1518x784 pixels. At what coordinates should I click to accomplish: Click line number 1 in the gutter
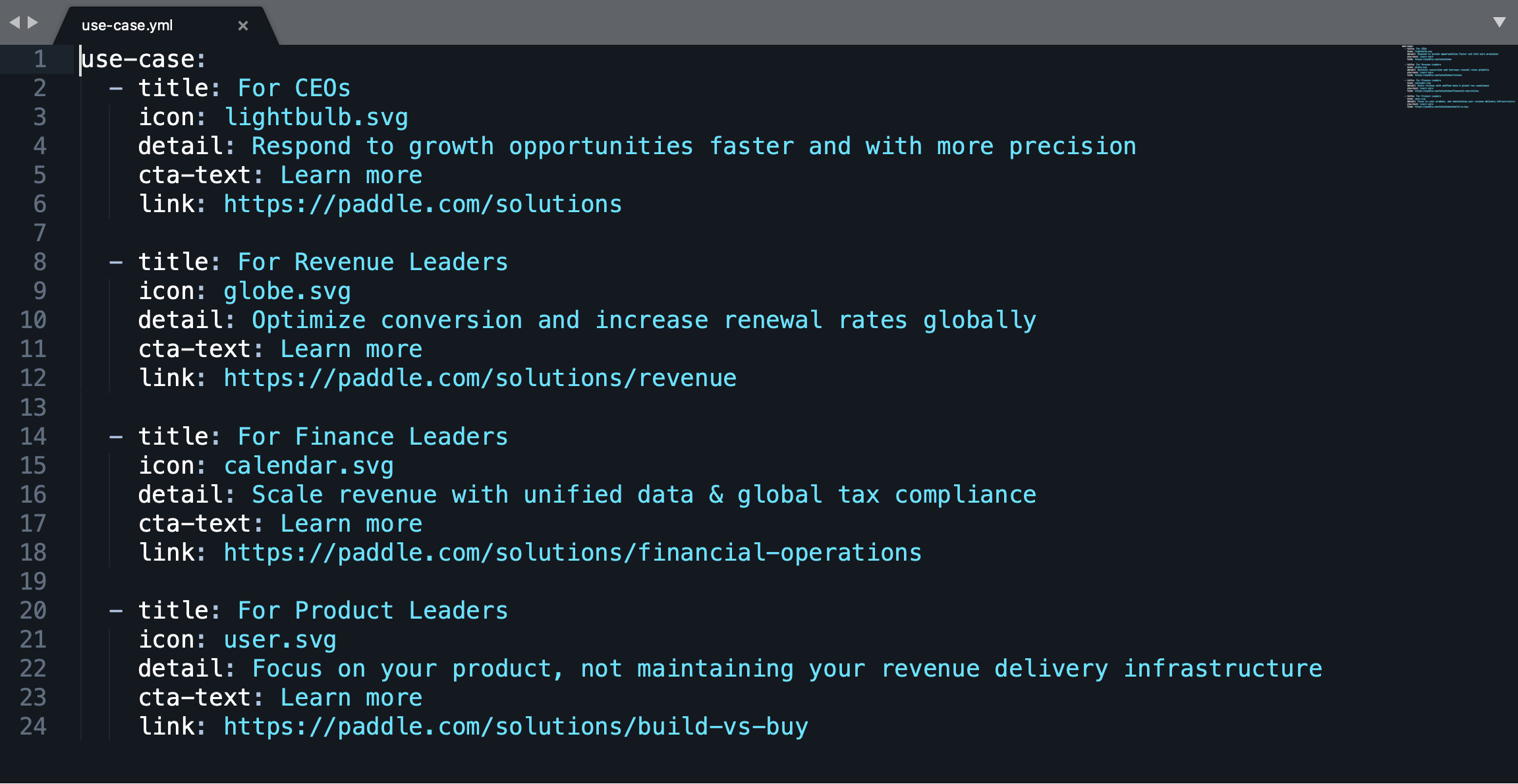click(40, 59)
